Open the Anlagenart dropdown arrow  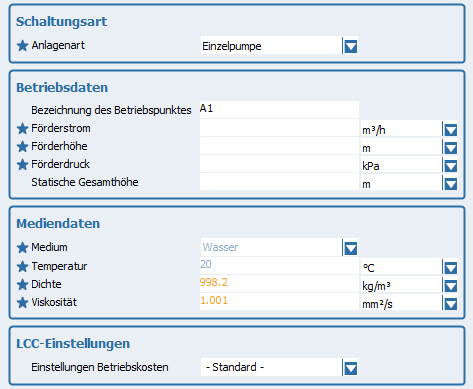(x=350, y=46)
